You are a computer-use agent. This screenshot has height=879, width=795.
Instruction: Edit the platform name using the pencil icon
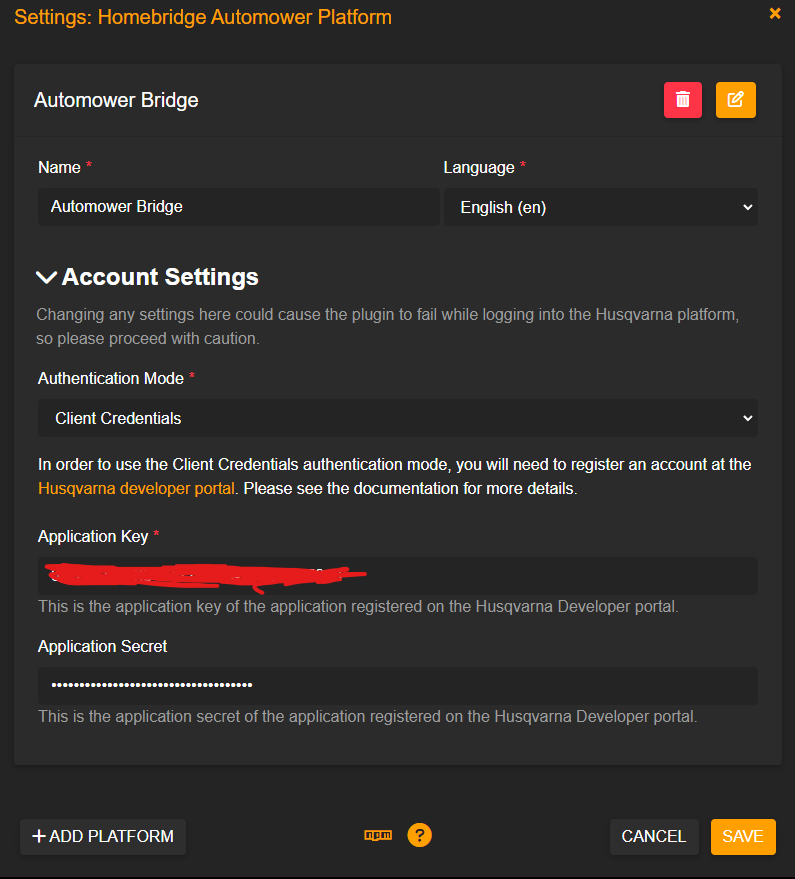[735, 99]
